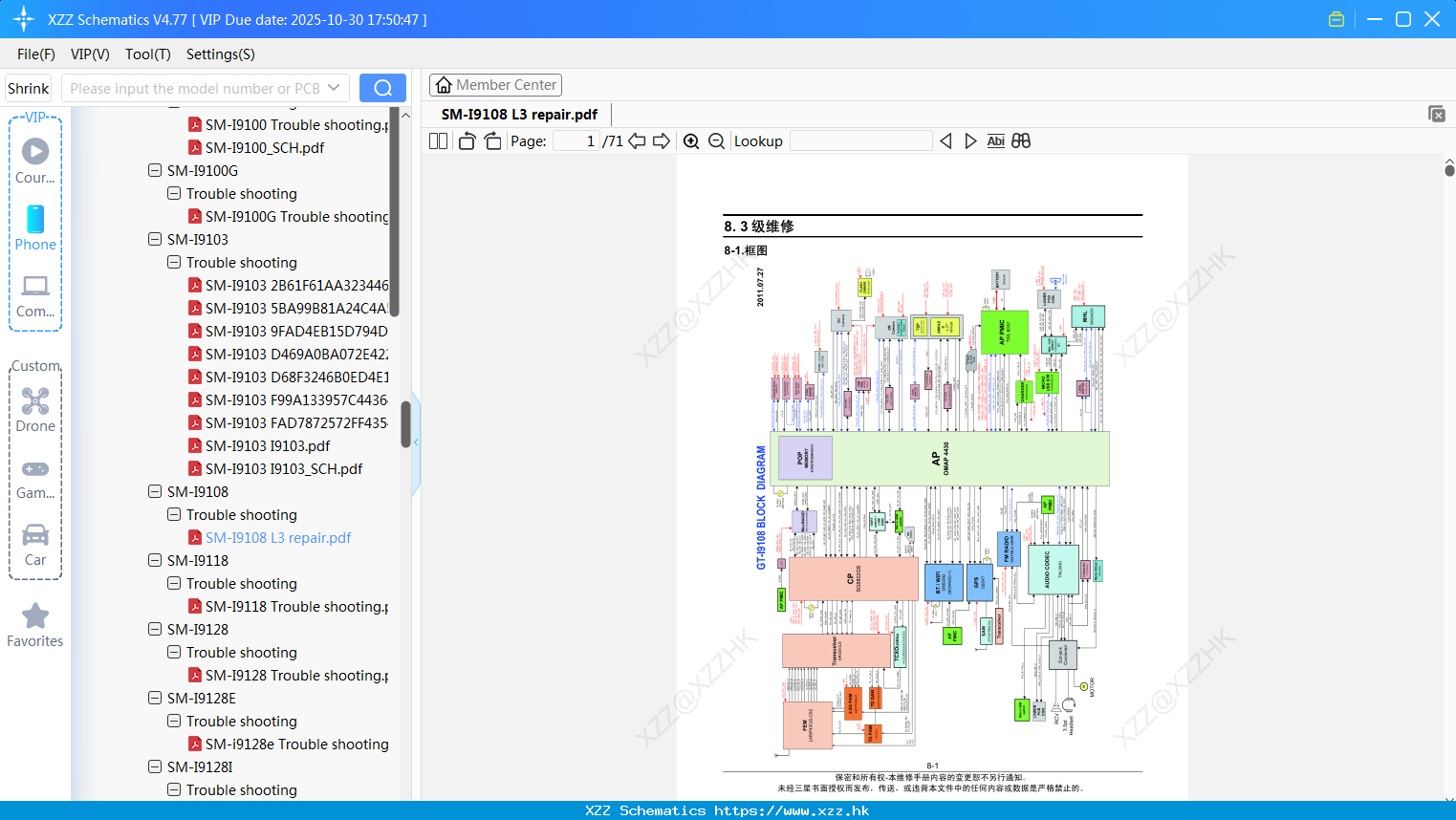Select the SM-I9108 L3 repair.pdf tab
1456x820 pixels.
(519, 115)
